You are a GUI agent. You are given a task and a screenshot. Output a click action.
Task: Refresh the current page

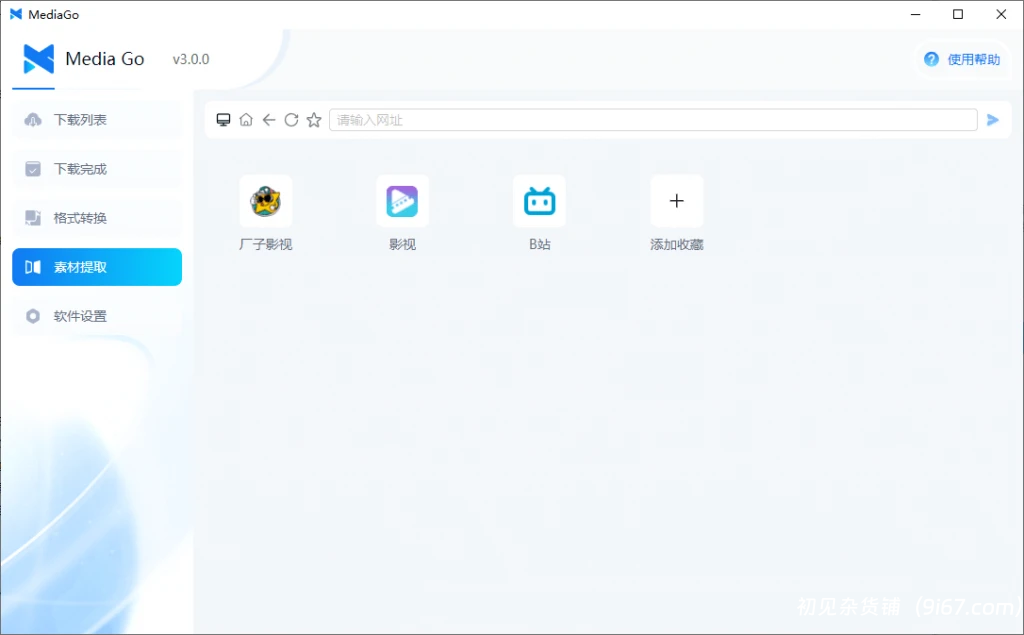coord(291,119)
